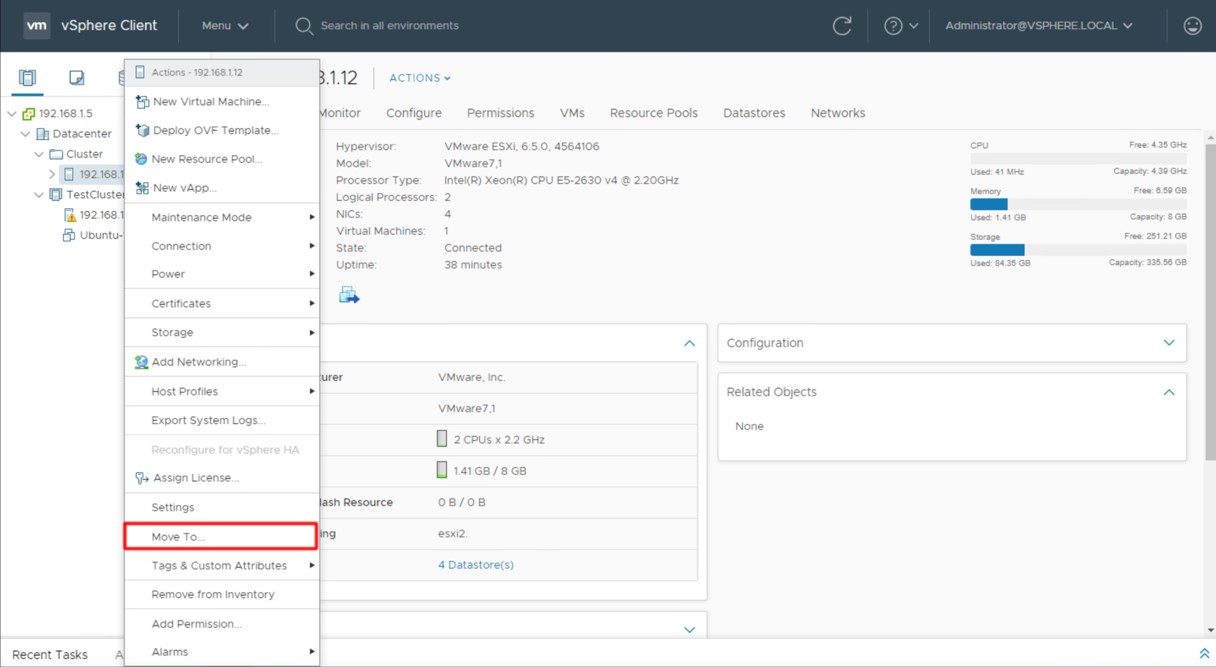The width and height of the screenshot is (1216, 667).
Task: Open the help question mark menu
Action: coord(901,26)
